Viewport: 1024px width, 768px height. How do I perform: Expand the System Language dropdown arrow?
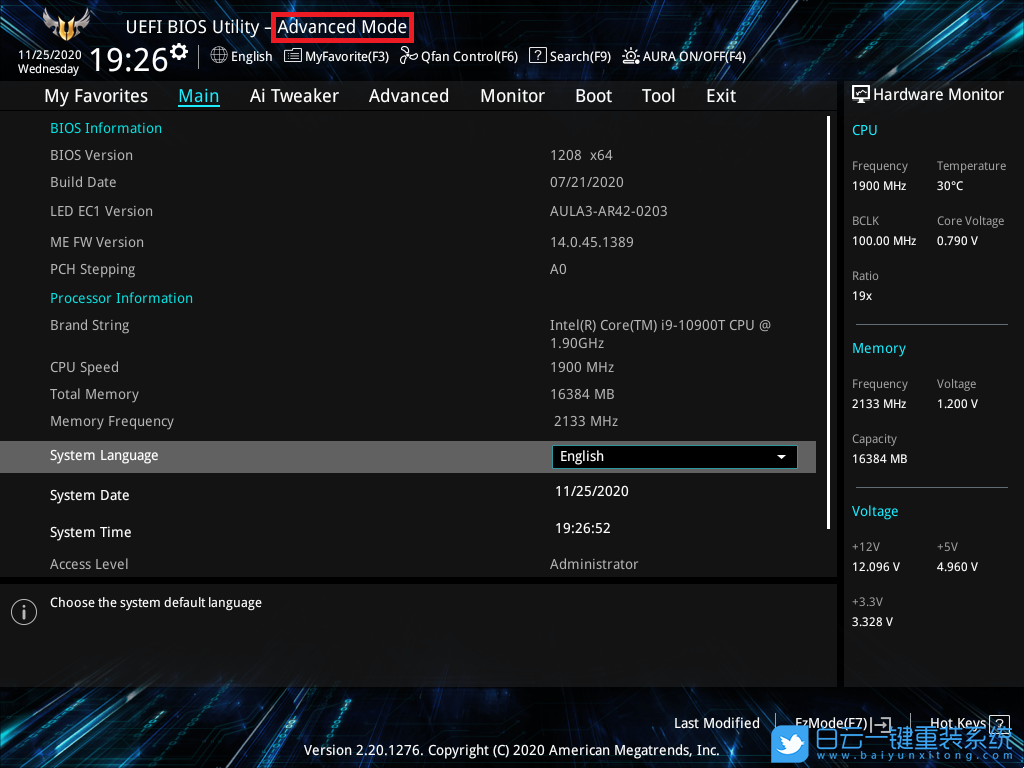tap(781, 457)
